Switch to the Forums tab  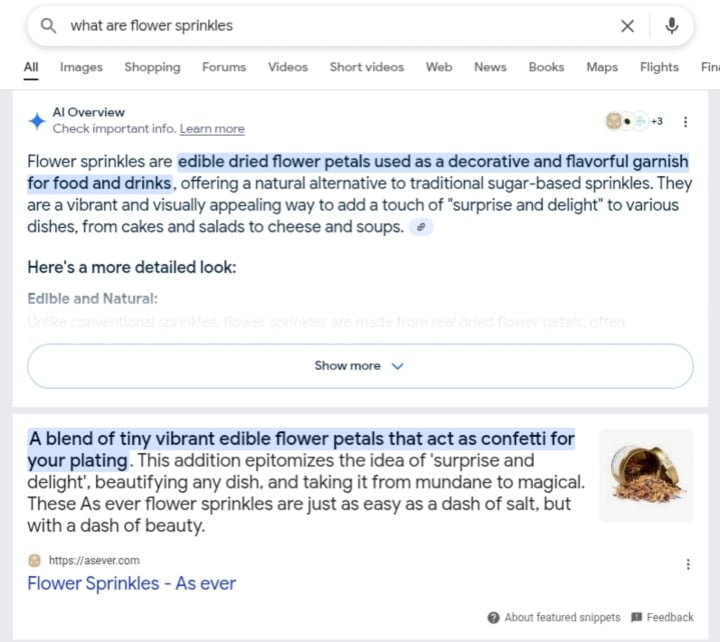[x=224, y=67]
